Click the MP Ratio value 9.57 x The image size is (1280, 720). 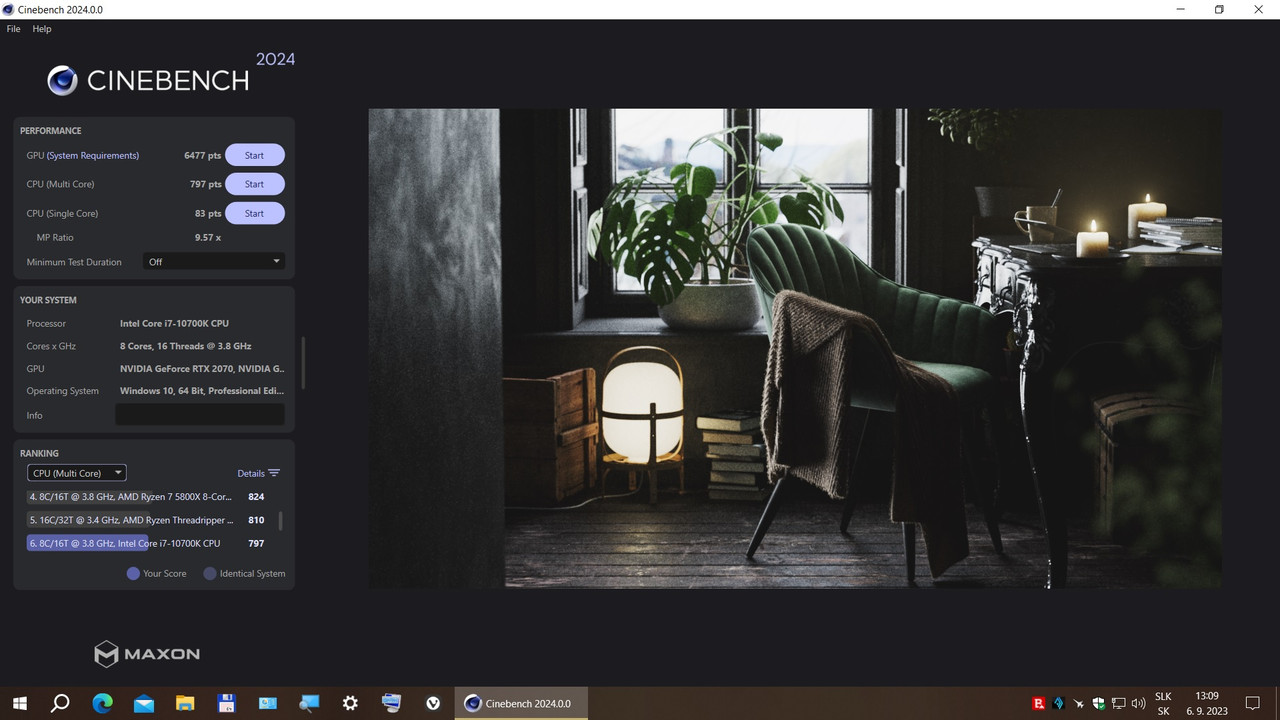[x=208, y=237]
